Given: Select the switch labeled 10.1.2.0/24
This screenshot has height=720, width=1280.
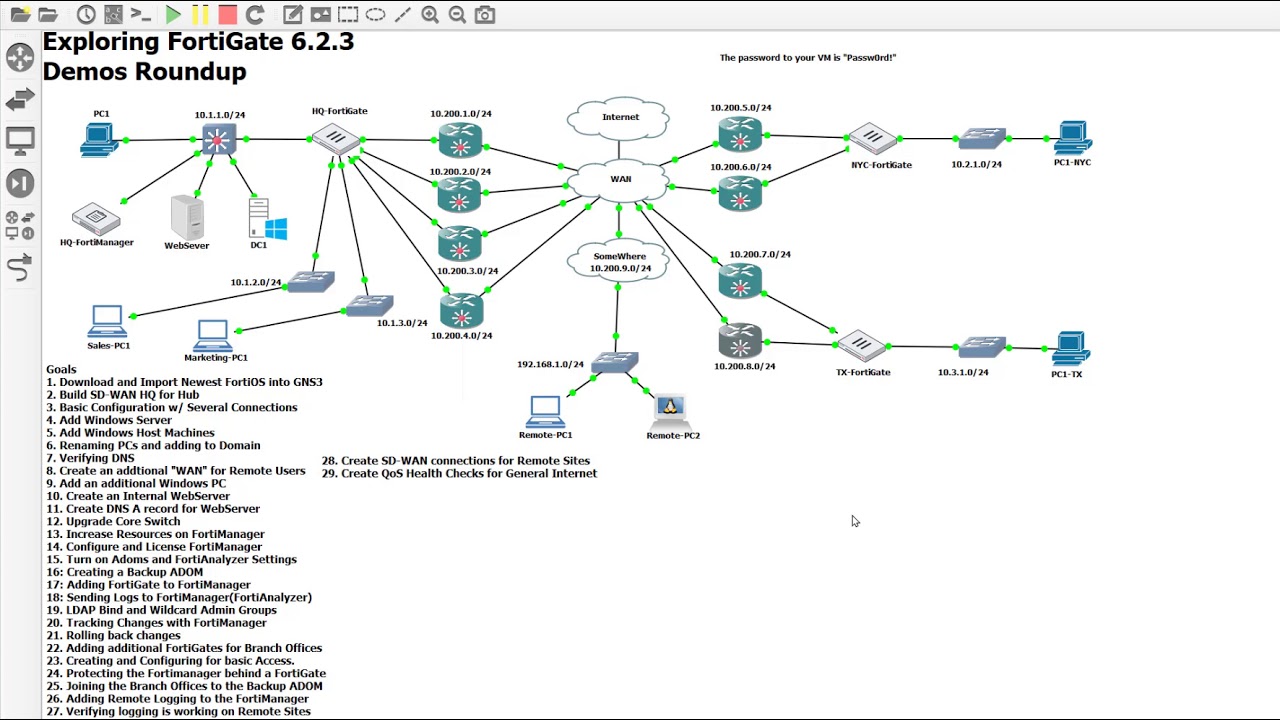Looking at the screenshot, I should [x=310, y=282].
